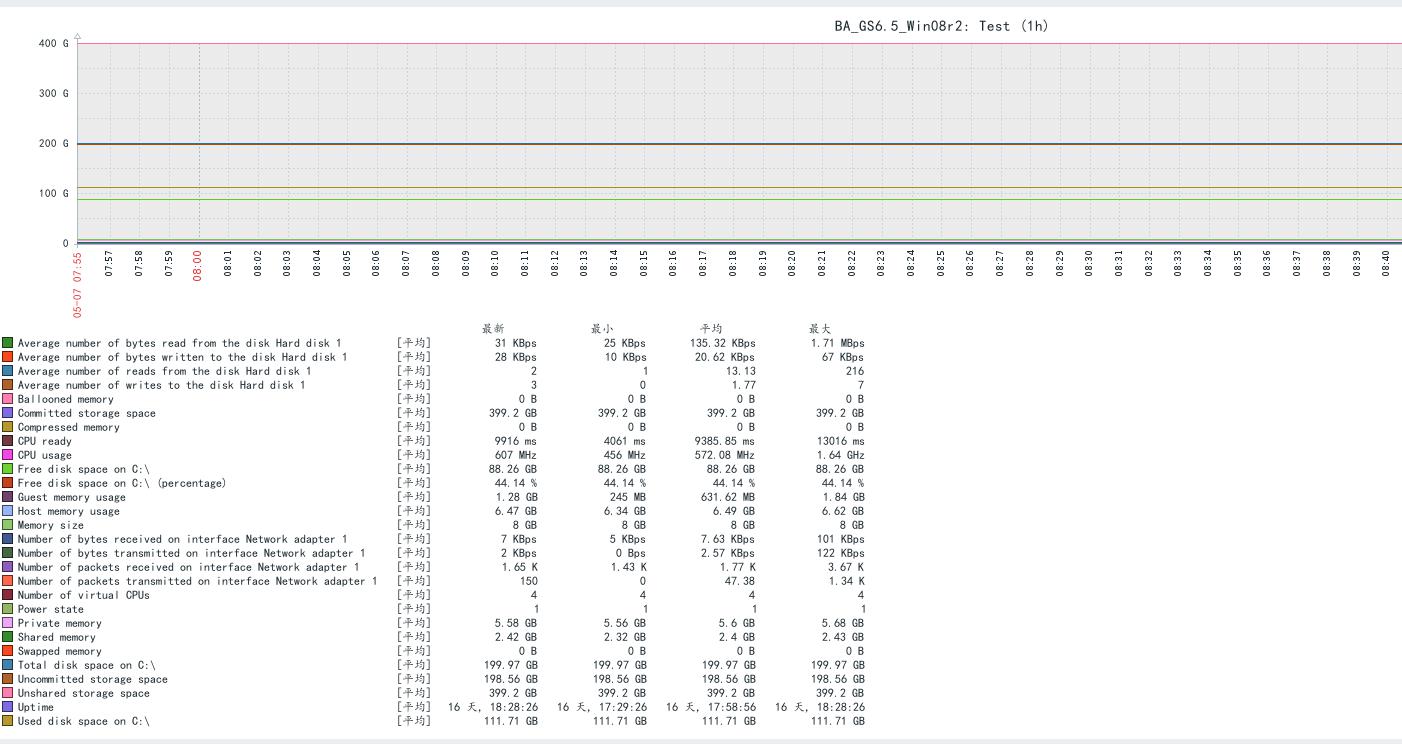Click the '最新' column header

click(x=493, y=329)
